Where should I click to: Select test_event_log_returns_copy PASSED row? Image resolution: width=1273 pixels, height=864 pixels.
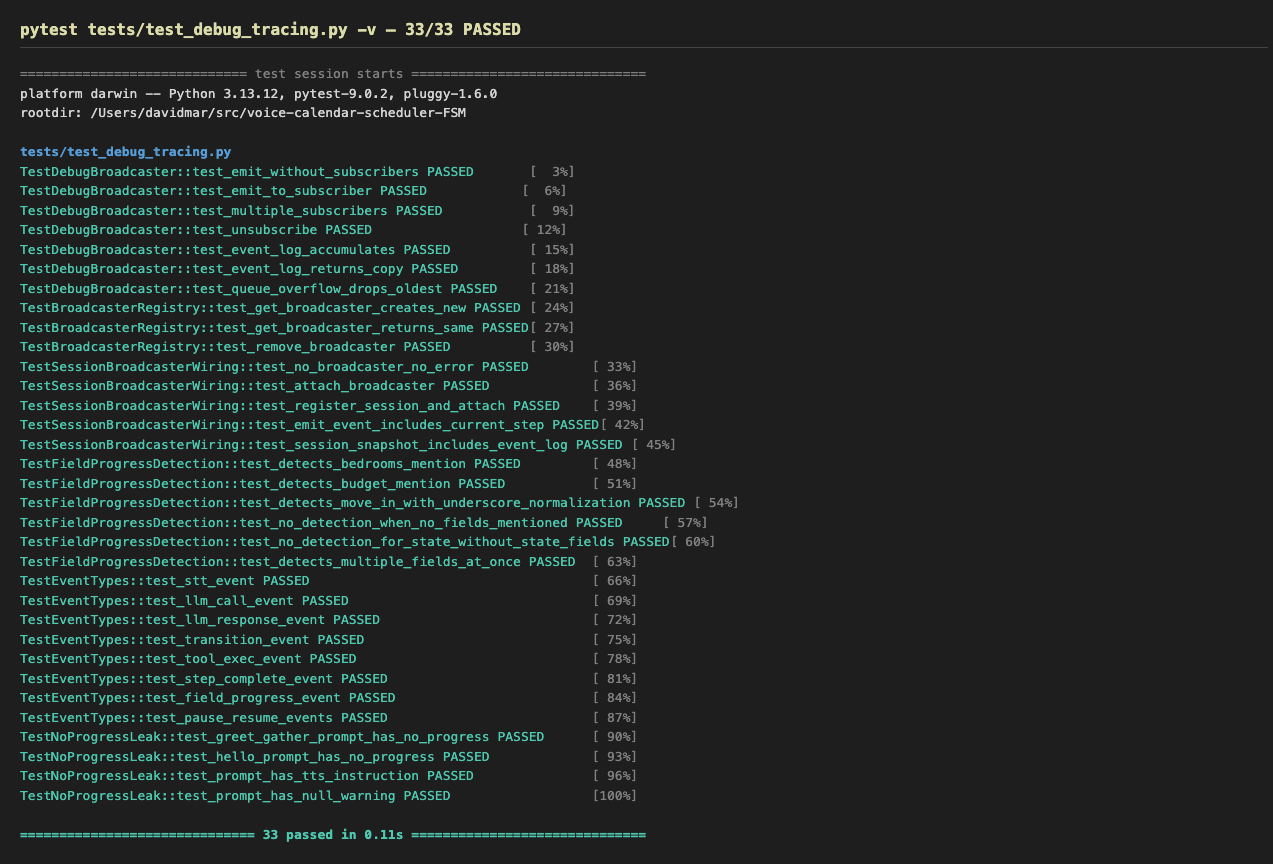[x=297, y=269]
